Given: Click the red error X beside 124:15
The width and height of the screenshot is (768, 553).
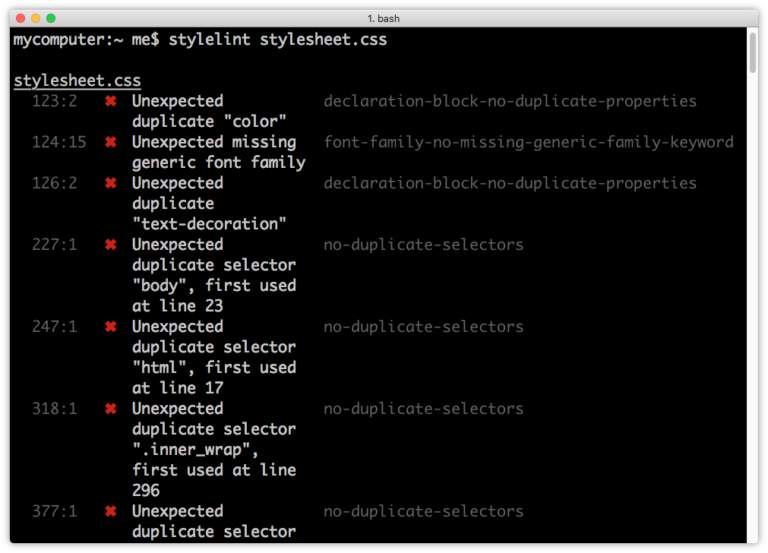Looking at the screenshot, I should point(111,142).
